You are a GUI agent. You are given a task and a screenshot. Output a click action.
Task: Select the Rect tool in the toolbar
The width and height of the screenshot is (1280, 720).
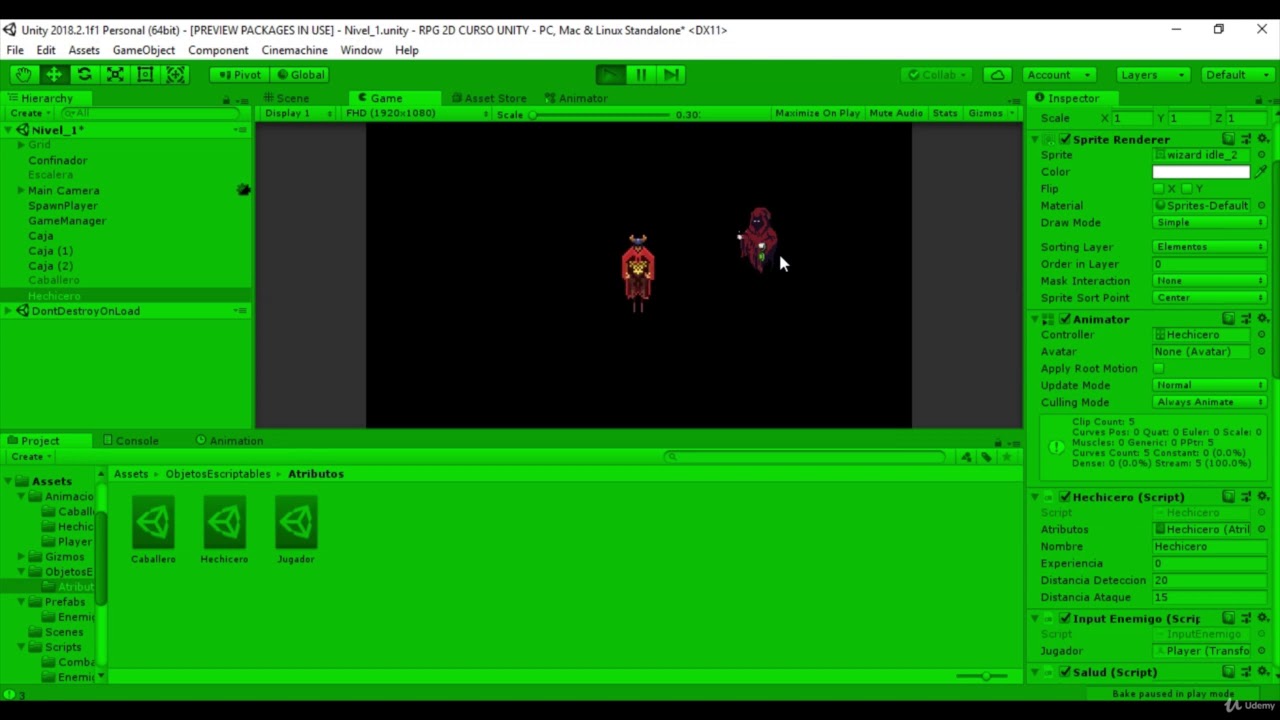tap(145, 74)
